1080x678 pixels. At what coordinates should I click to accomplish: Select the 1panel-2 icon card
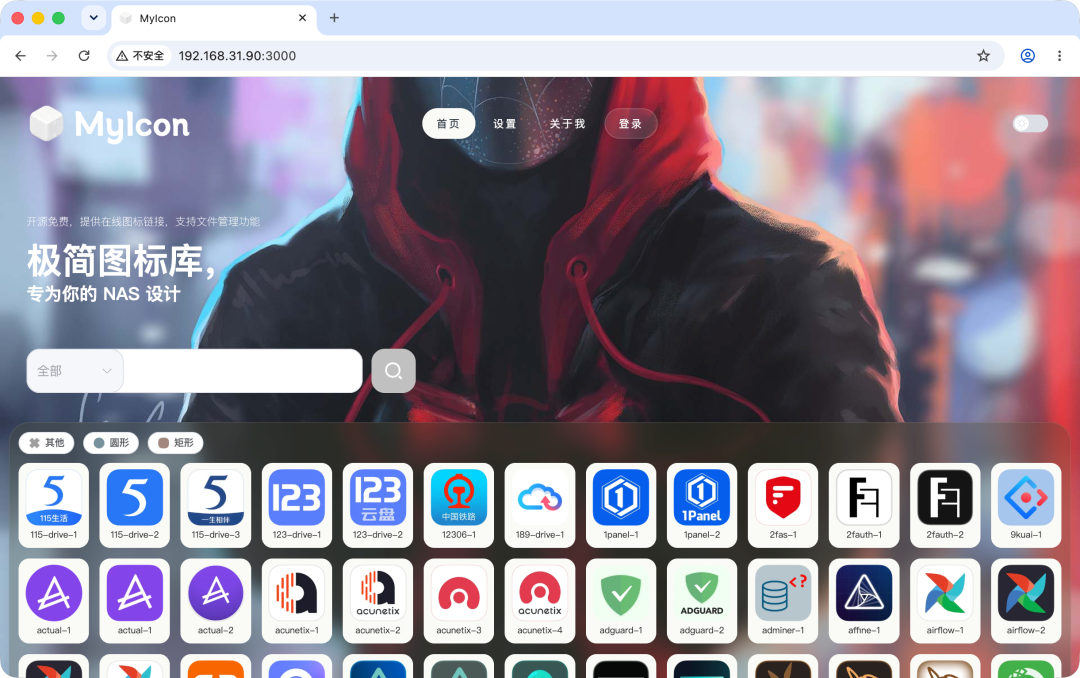(702, 505)
